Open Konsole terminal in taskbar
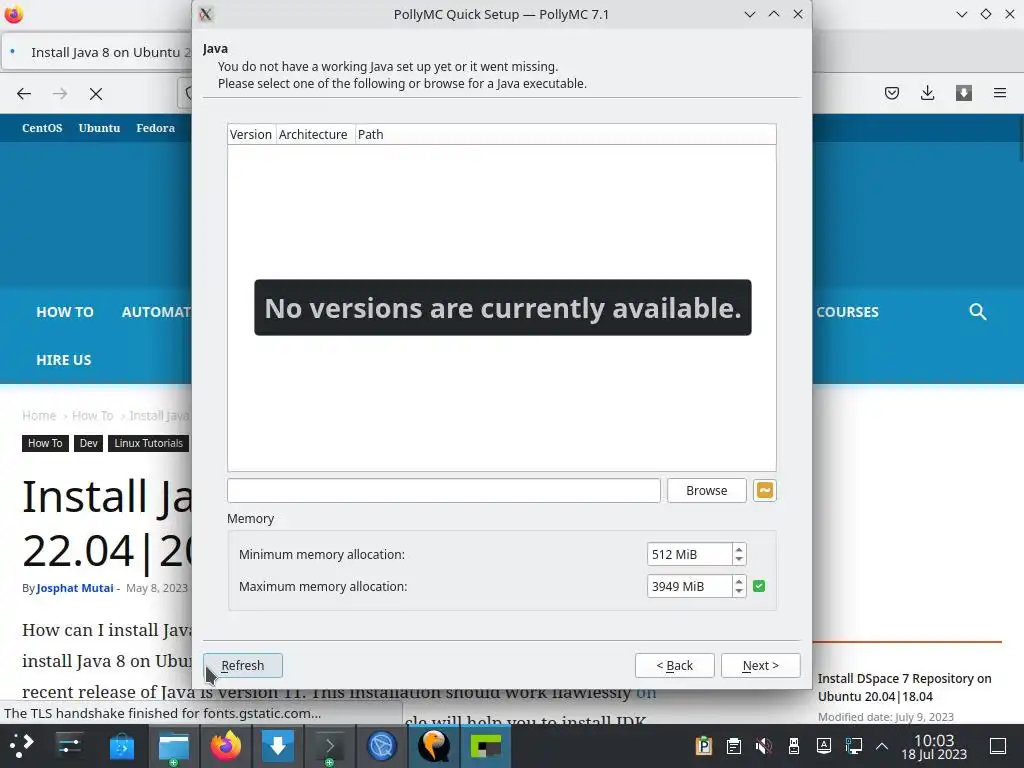1024x768 pixels. 330,746
